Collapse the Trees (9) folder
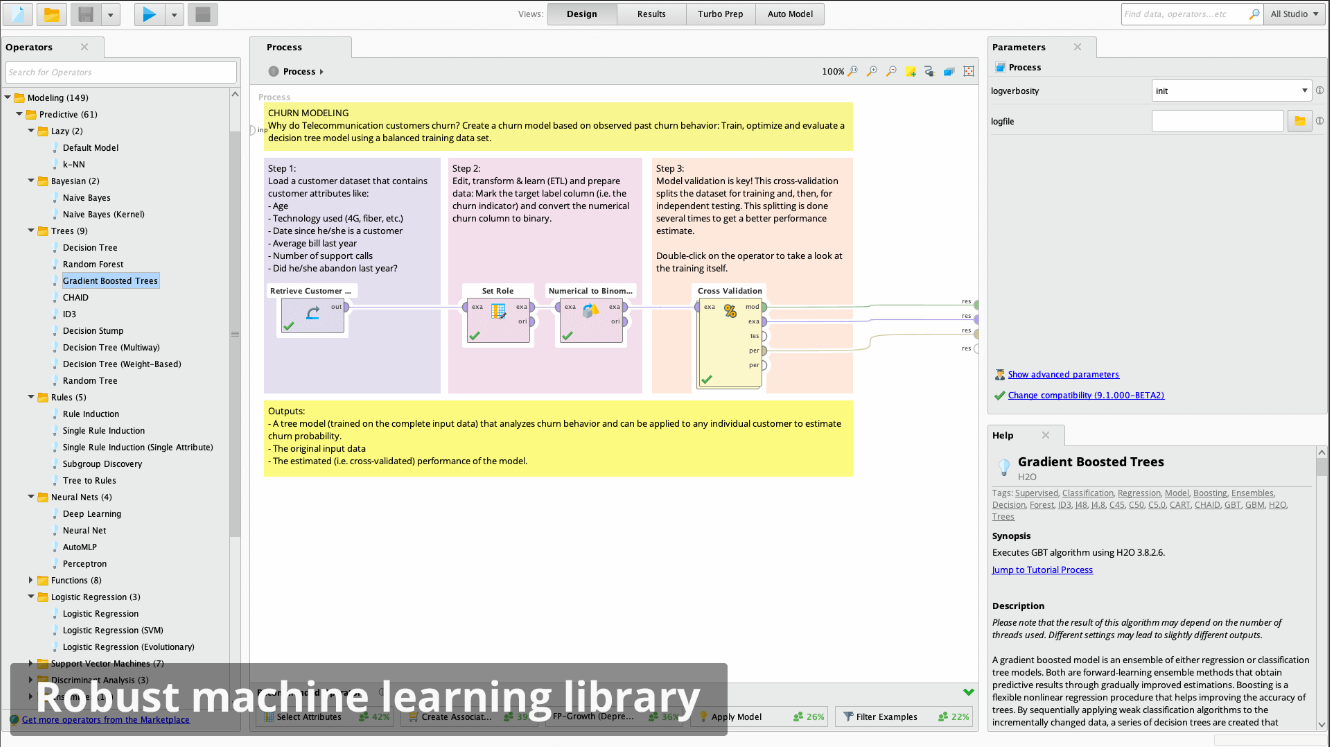The height and width of the screenshot is (747, 1330). [30, 231]
